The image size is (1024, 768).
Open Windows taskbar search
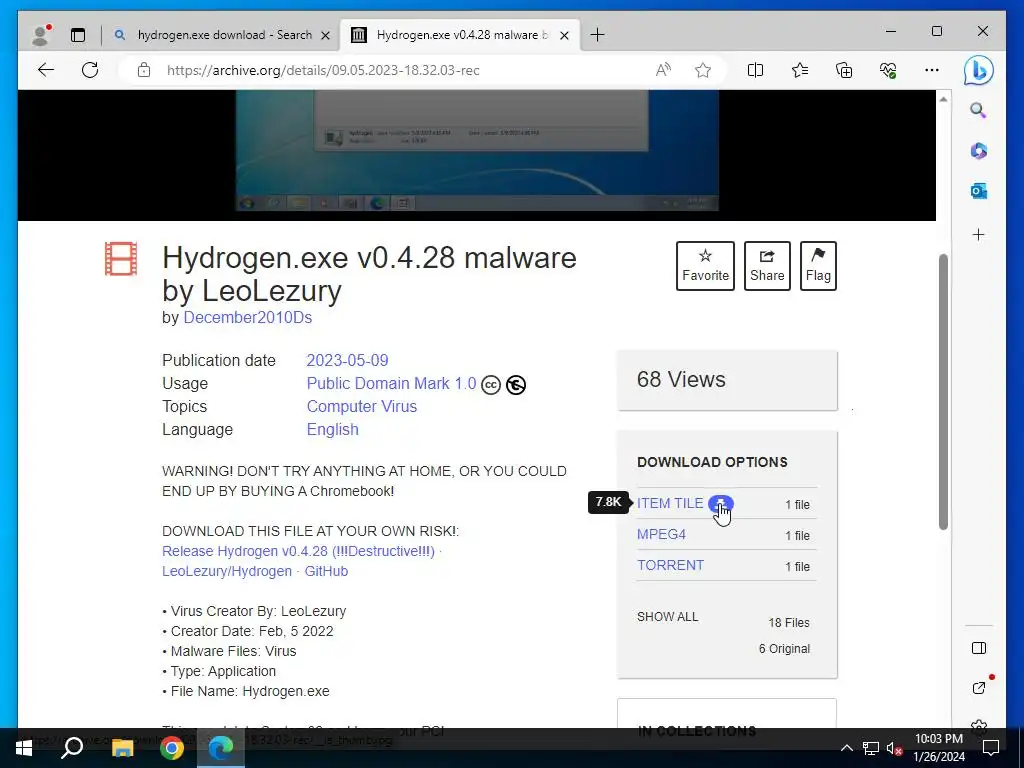coord(72,748)
